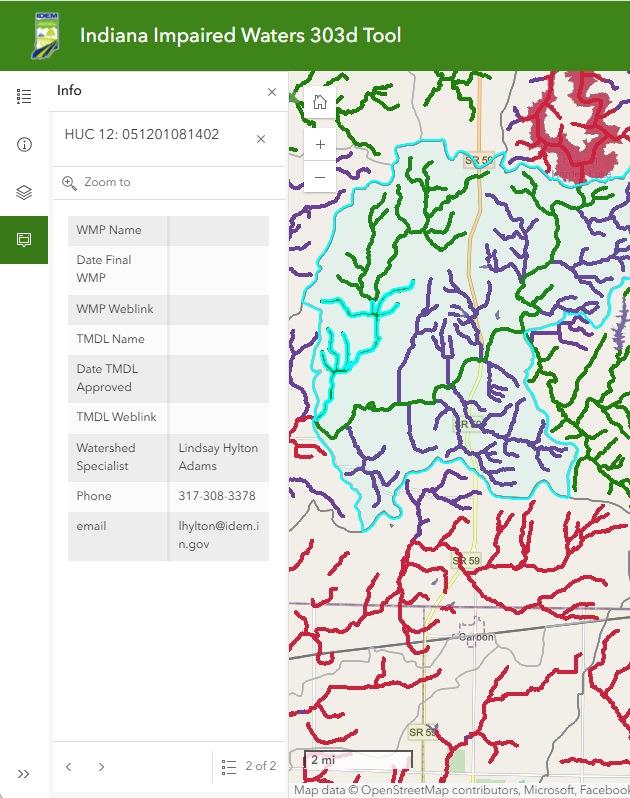Open the 2 of 2 feature list
This screenshot has height=798, width=630.
tap(249, 766)
